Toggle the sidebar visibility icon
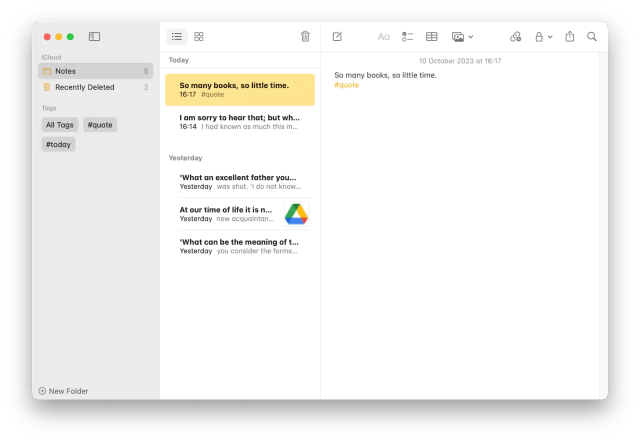This screenshot has height=442, width=640. [94, 37]
